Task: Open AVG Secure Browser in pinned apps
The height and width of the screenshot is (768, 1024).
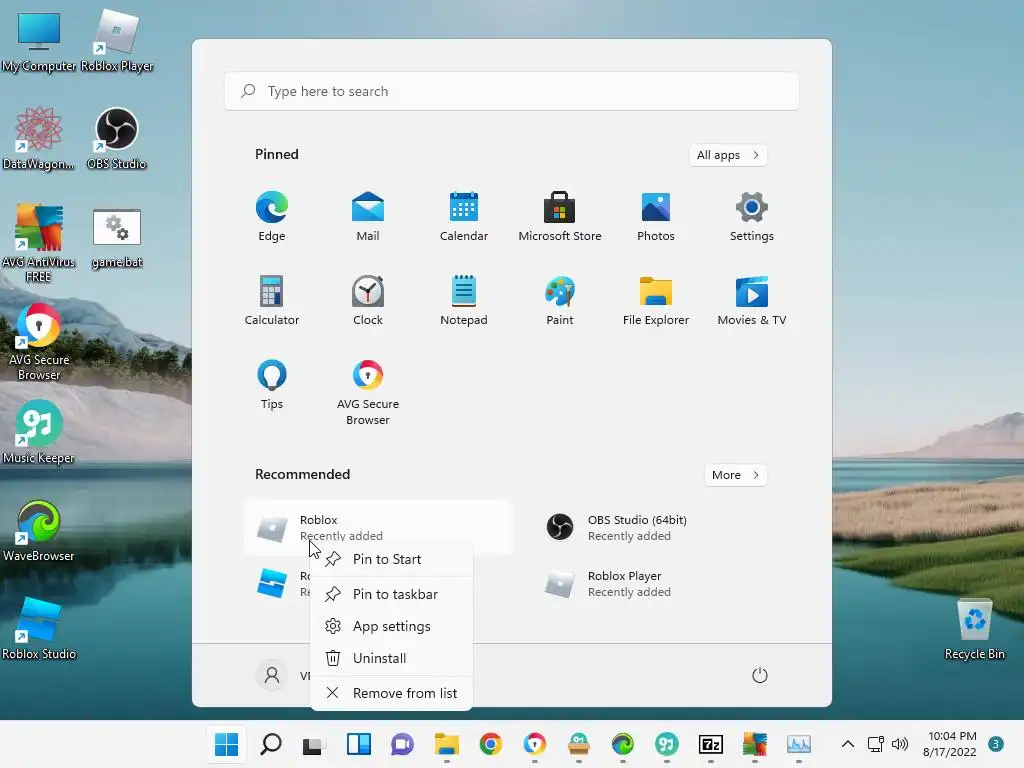Action: (x=368, y=392)
